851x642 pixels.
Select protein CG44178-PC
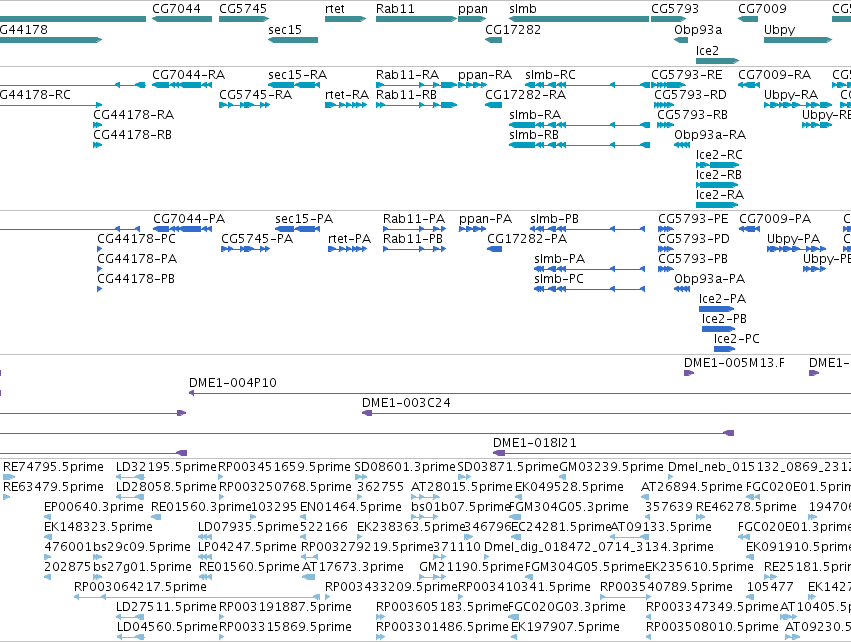(136, 239)
